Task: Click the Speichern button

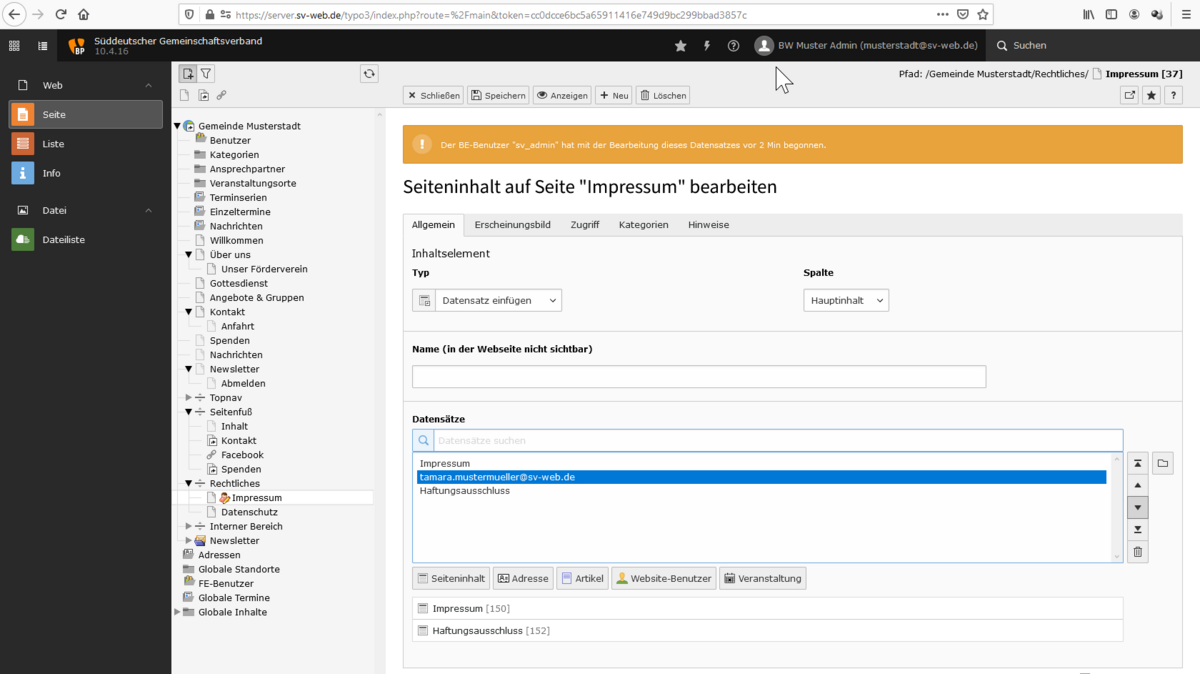Action: pyautogui.click(x=498, y=96)
